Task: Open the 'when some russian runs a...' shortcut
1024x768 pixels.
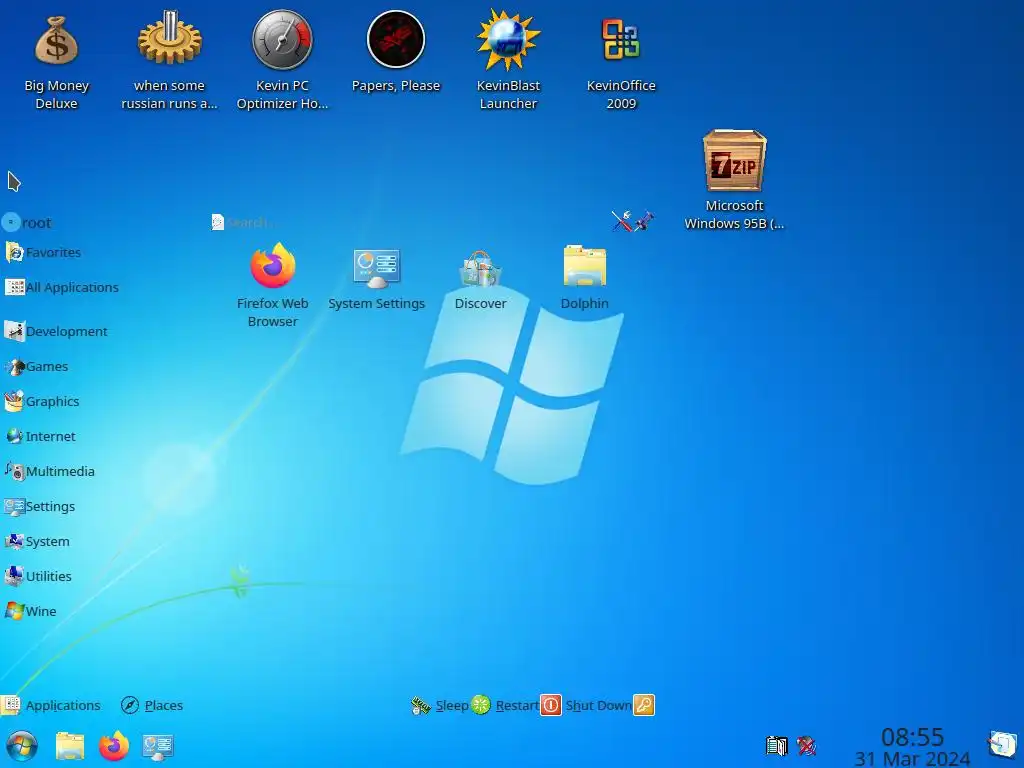Action: click(x=169, y=62)
